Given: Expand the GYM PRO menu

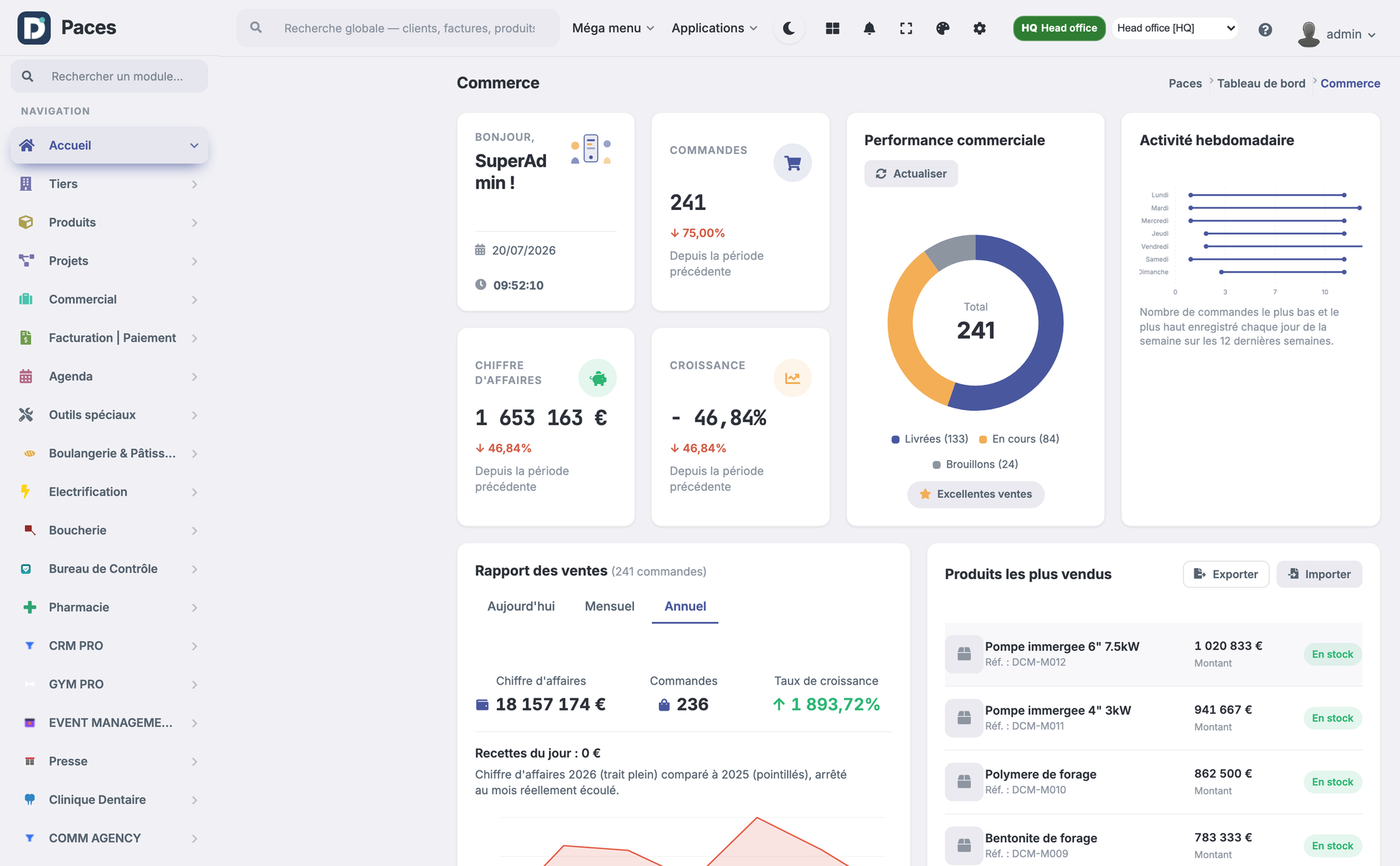Looking at the screenshot, I should 109,684.
